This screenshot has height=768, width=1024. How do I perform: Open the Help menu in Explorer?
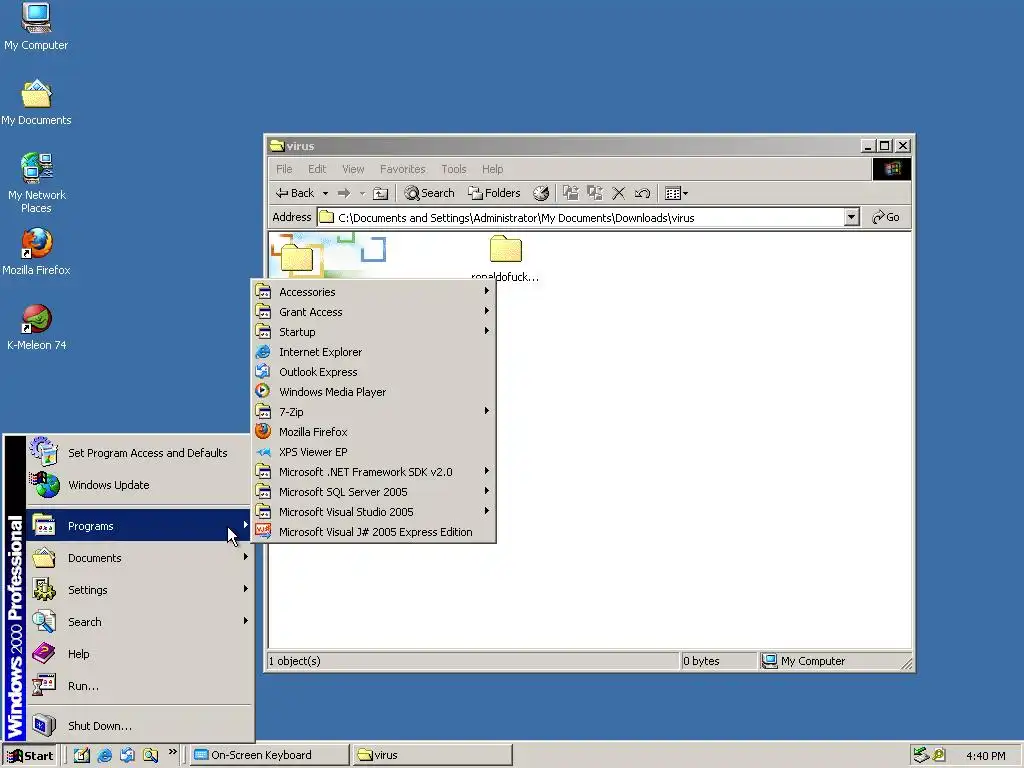point(492,169)
